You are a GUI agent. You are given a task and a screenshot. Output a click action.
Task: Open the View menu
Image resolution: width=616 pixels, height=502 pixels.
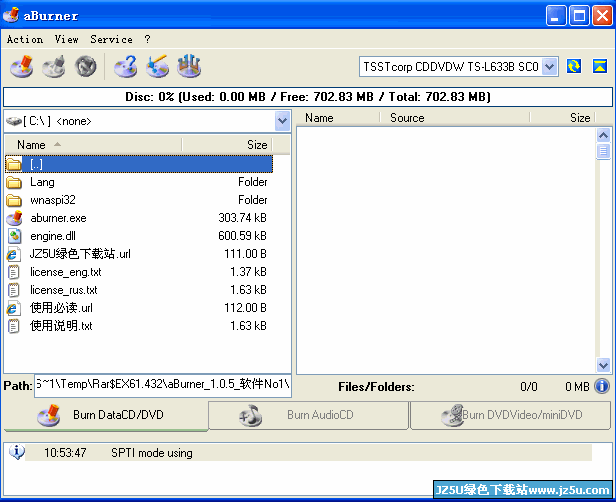tap(67, 39)
